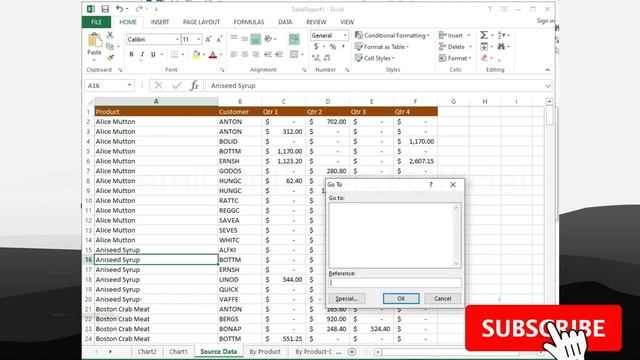
Task: Add new sheet plus icon
Action: click(x=352, y=351)
